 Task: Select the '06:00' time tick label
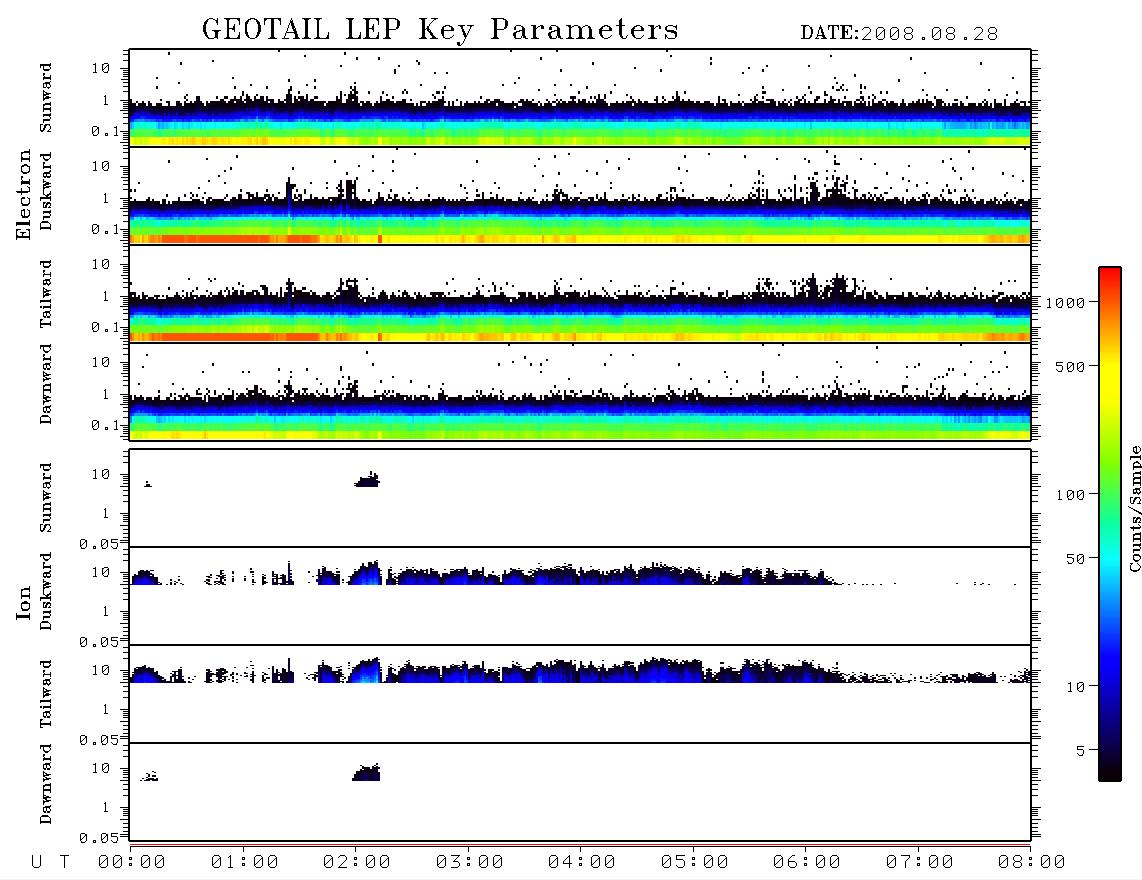coord(807,863)
